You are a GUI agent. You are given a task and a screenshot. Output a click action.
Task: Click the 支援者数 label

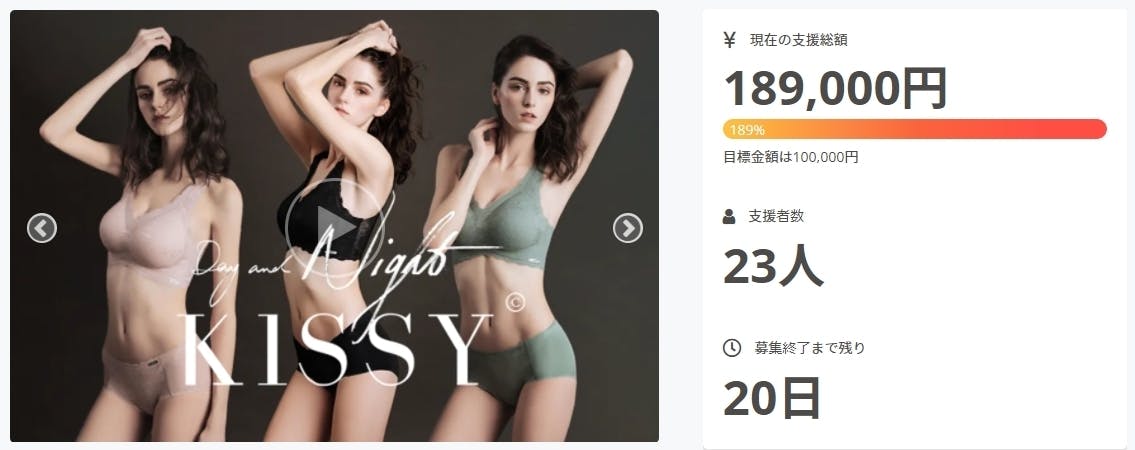click(x=776, y=216)
